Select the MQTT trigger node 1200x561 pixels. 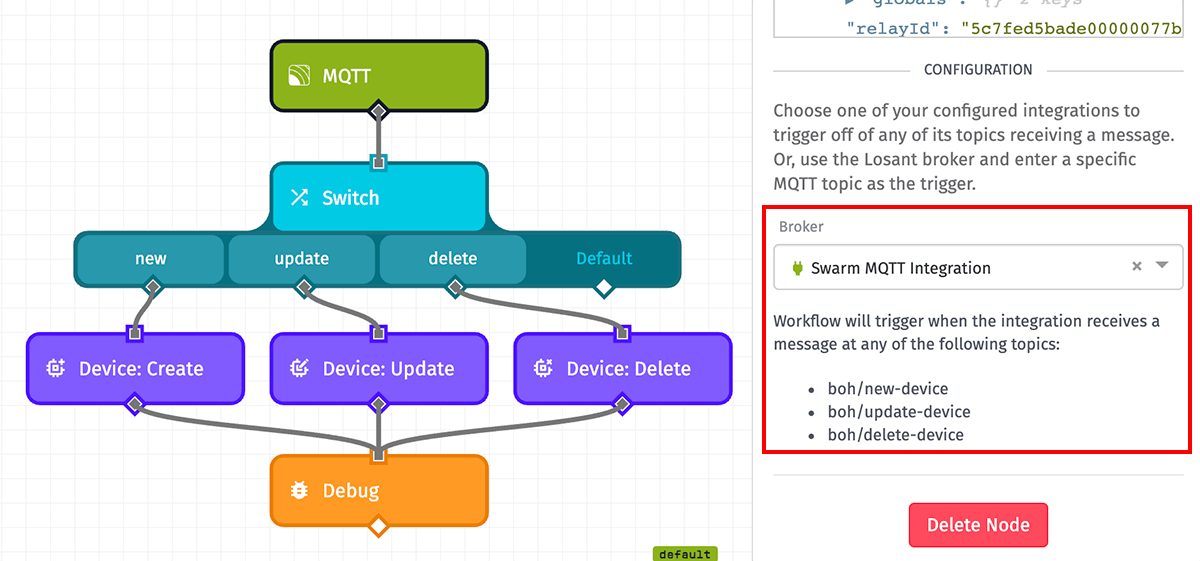[379, 75]
